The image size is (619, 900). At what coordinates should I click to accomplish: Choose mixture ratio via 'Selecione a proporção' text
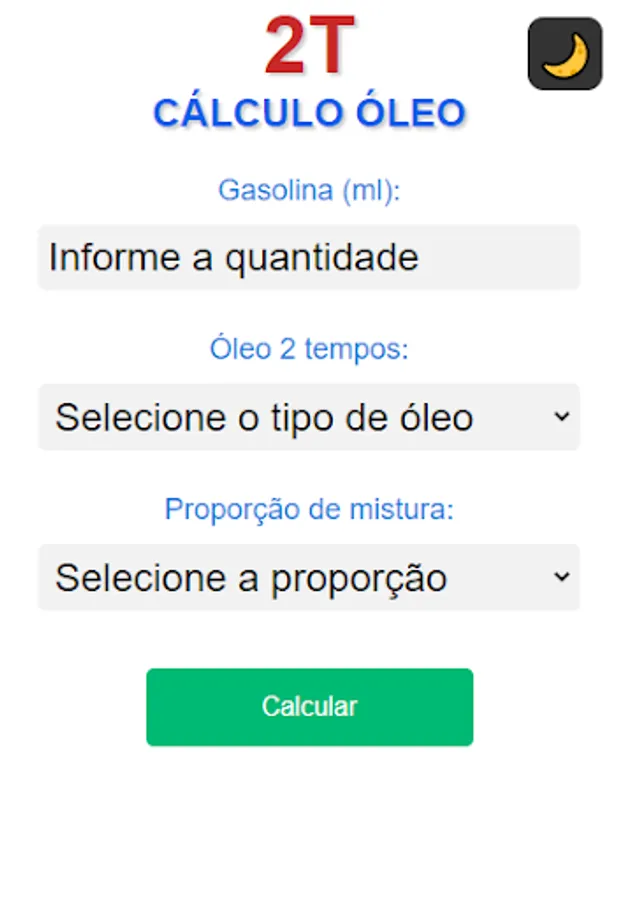251,578
